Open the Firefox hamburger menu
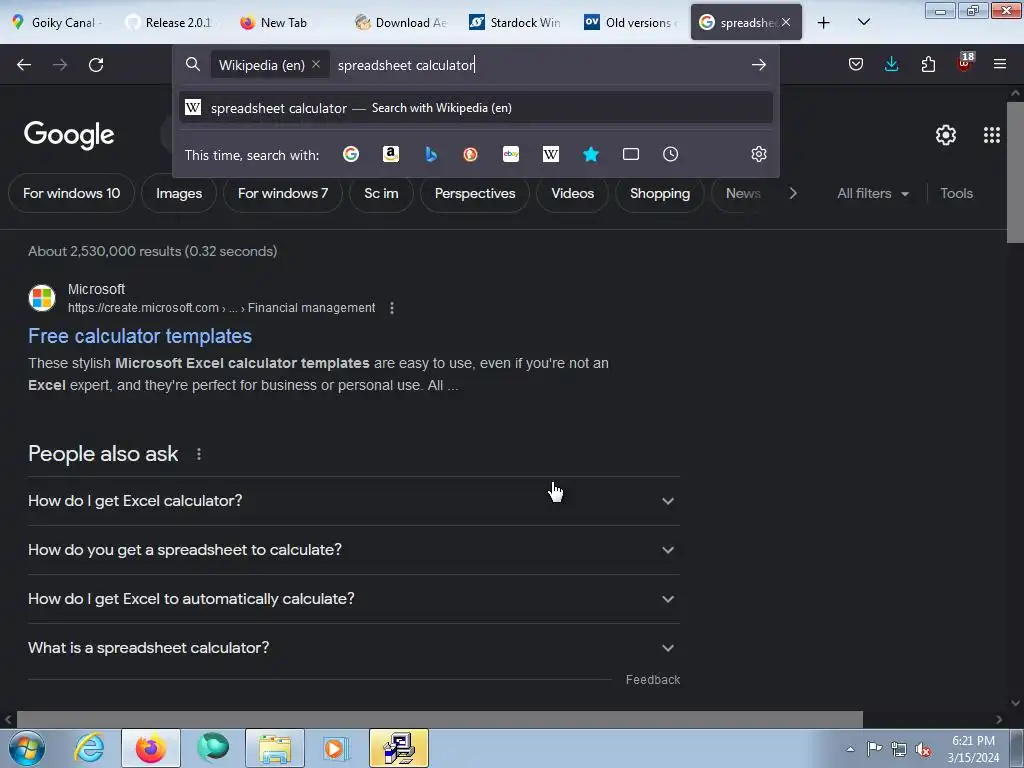1024x768 pixels. pos(1000,64)
